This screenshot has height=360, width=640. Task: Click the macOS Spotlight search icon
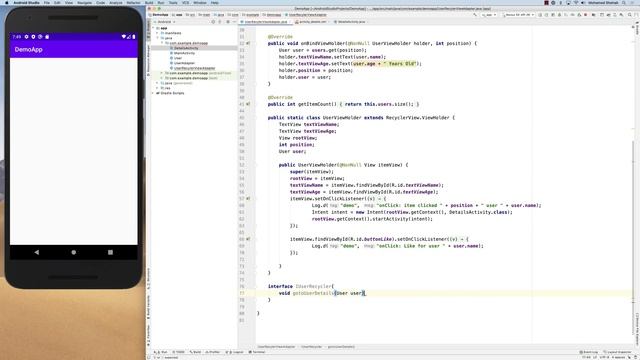coord(624,2)
